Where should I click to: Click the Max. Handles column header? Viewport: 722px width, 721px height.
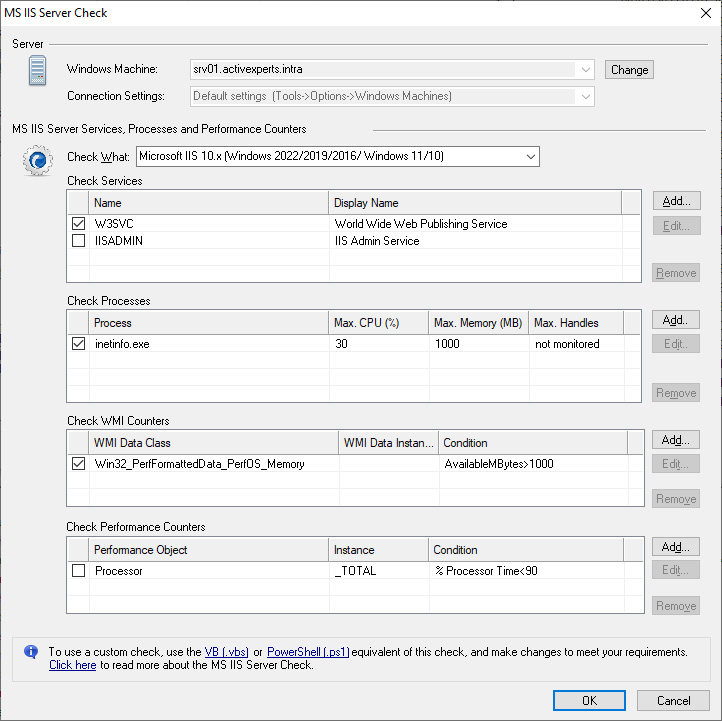pyautogui.click(x=576, y=323)
